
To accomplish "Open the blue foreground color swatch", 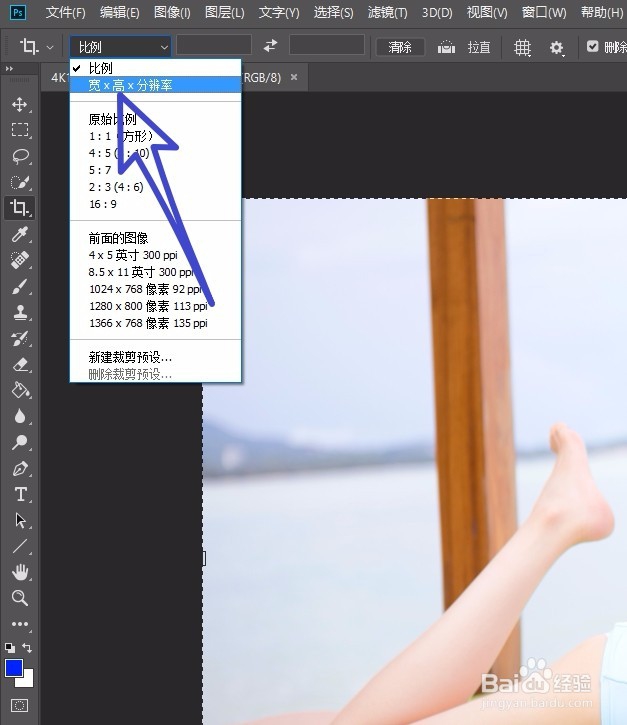I will 13,668.
